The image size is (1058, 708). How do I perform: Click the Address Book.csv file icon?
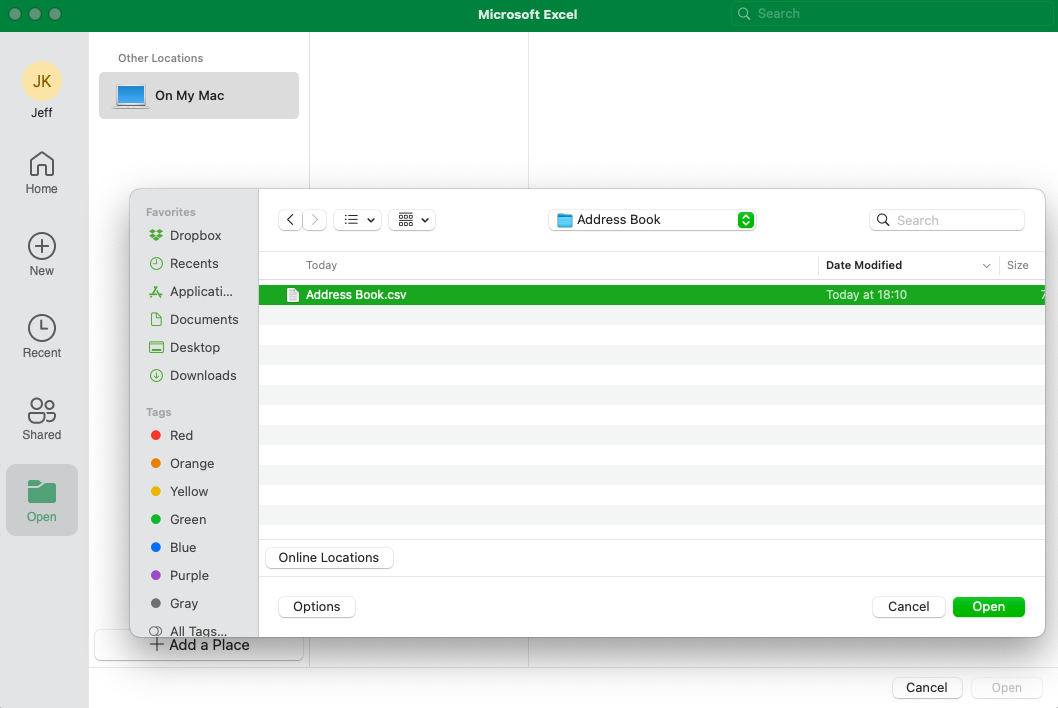coord(293,295)
